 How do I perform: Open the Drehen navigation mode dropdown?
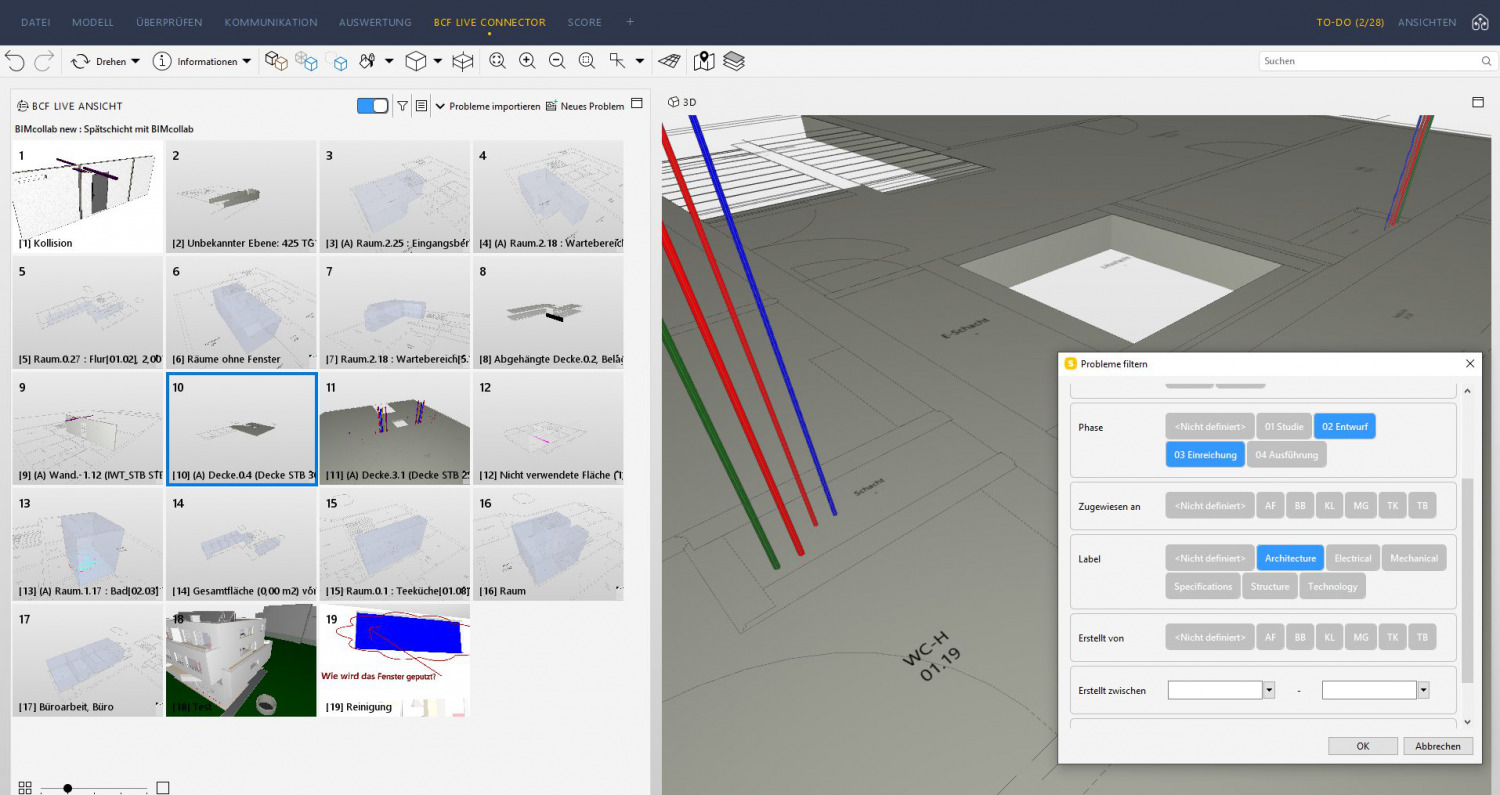[135, 62]
